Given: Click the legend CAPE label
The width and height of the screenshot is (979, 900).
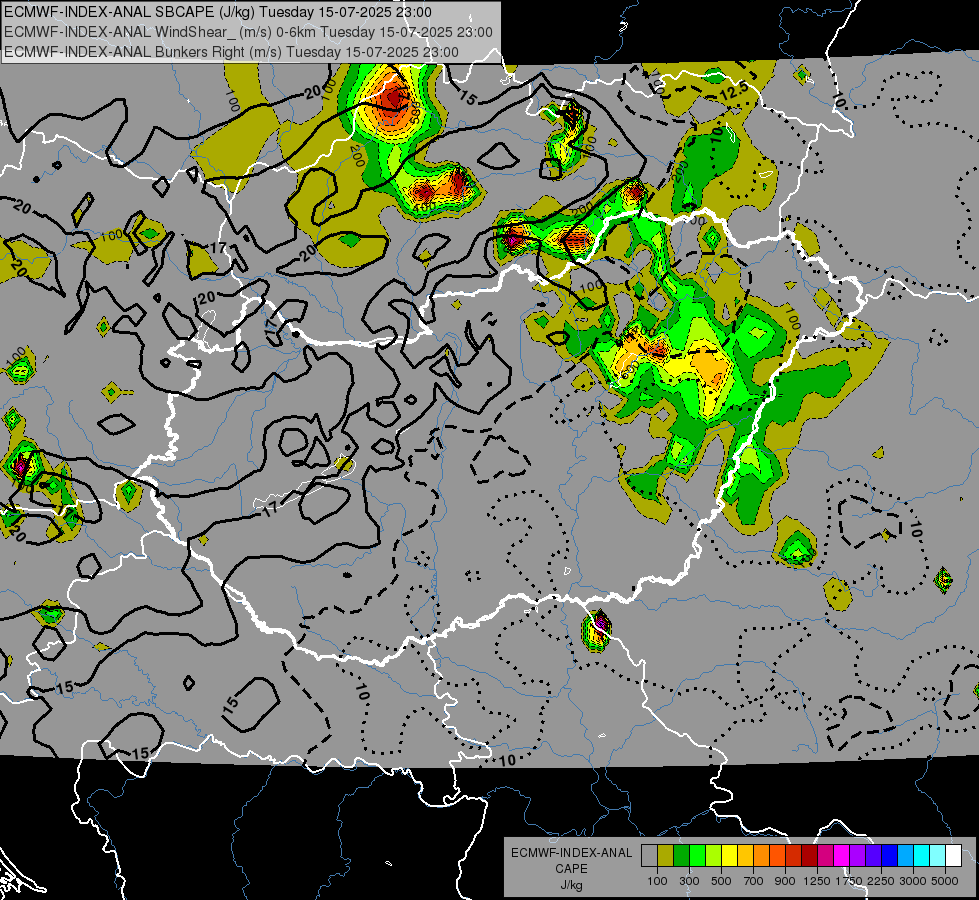Looking at the screenshot, I should pos(571,869).
